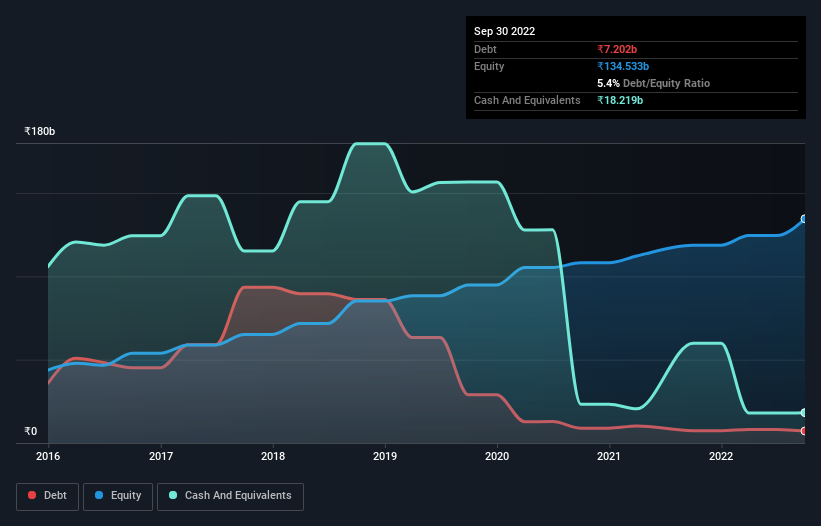Click the Debt label in tooltip
This screenshot has height=526, width=821.
pos(485,49)
